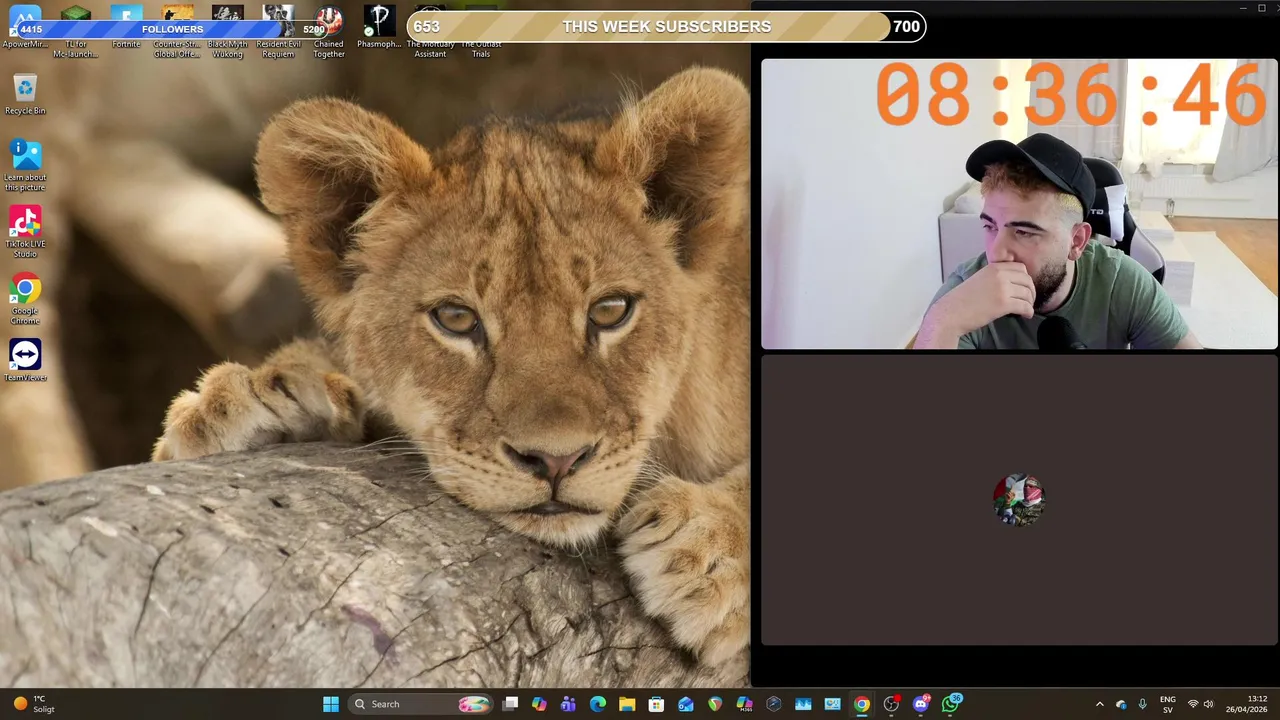The width and height of the screenshot is (1280, 720).
Task: Click the taskbar Search box
Action: point(420,704)
